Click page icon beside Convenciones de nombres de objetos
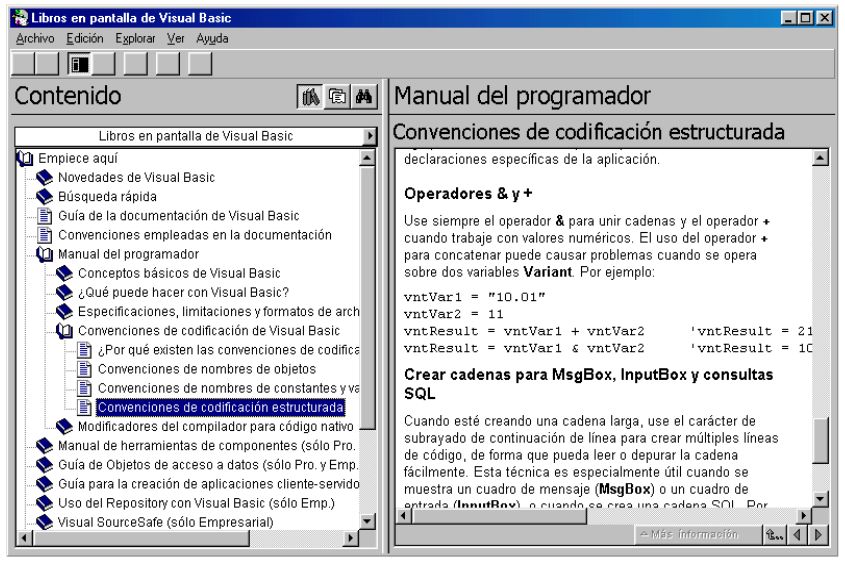 tap(84, 370)
